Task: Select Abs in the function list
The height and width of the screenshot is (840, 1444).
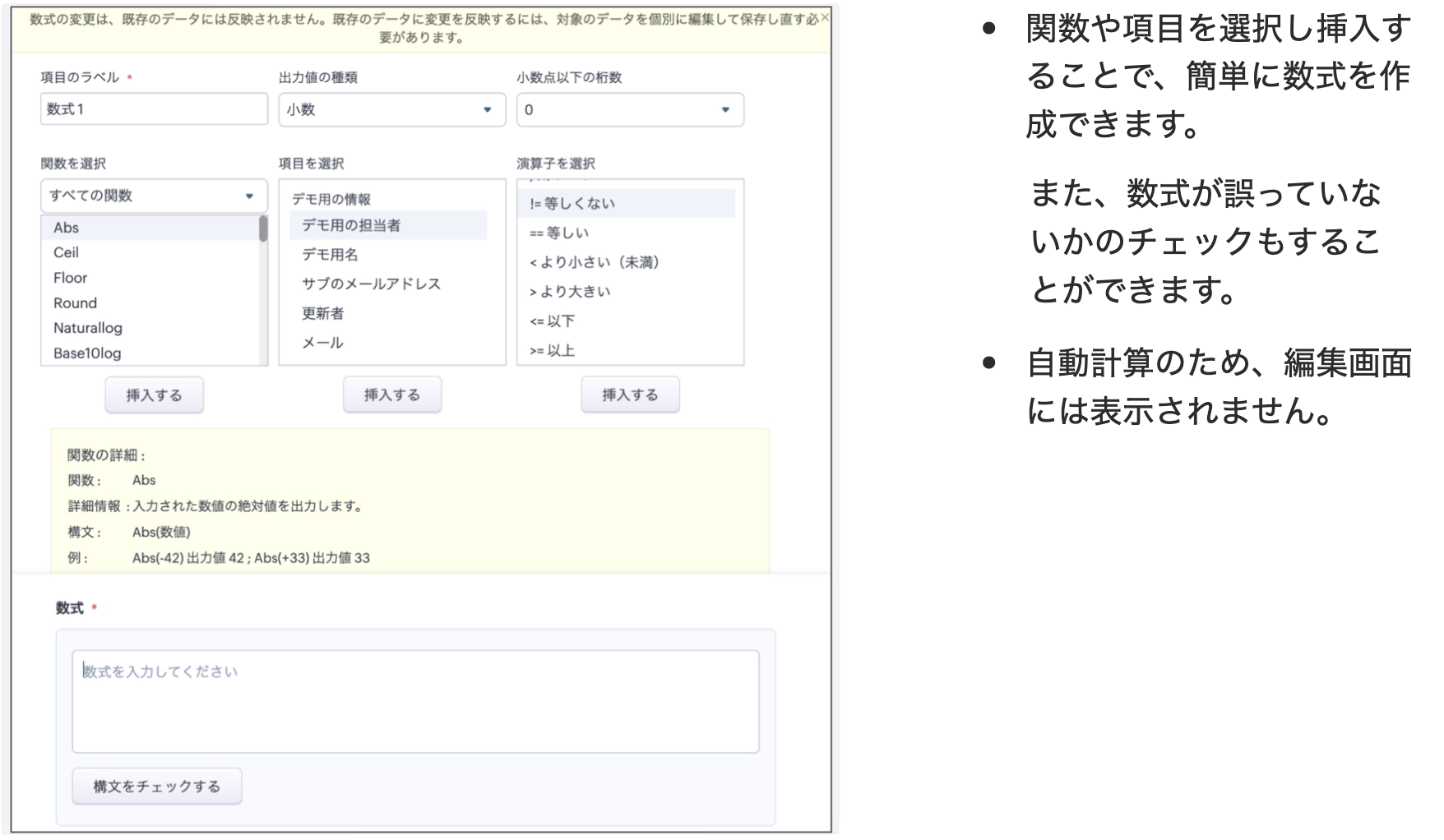Action: click(150, 228)
